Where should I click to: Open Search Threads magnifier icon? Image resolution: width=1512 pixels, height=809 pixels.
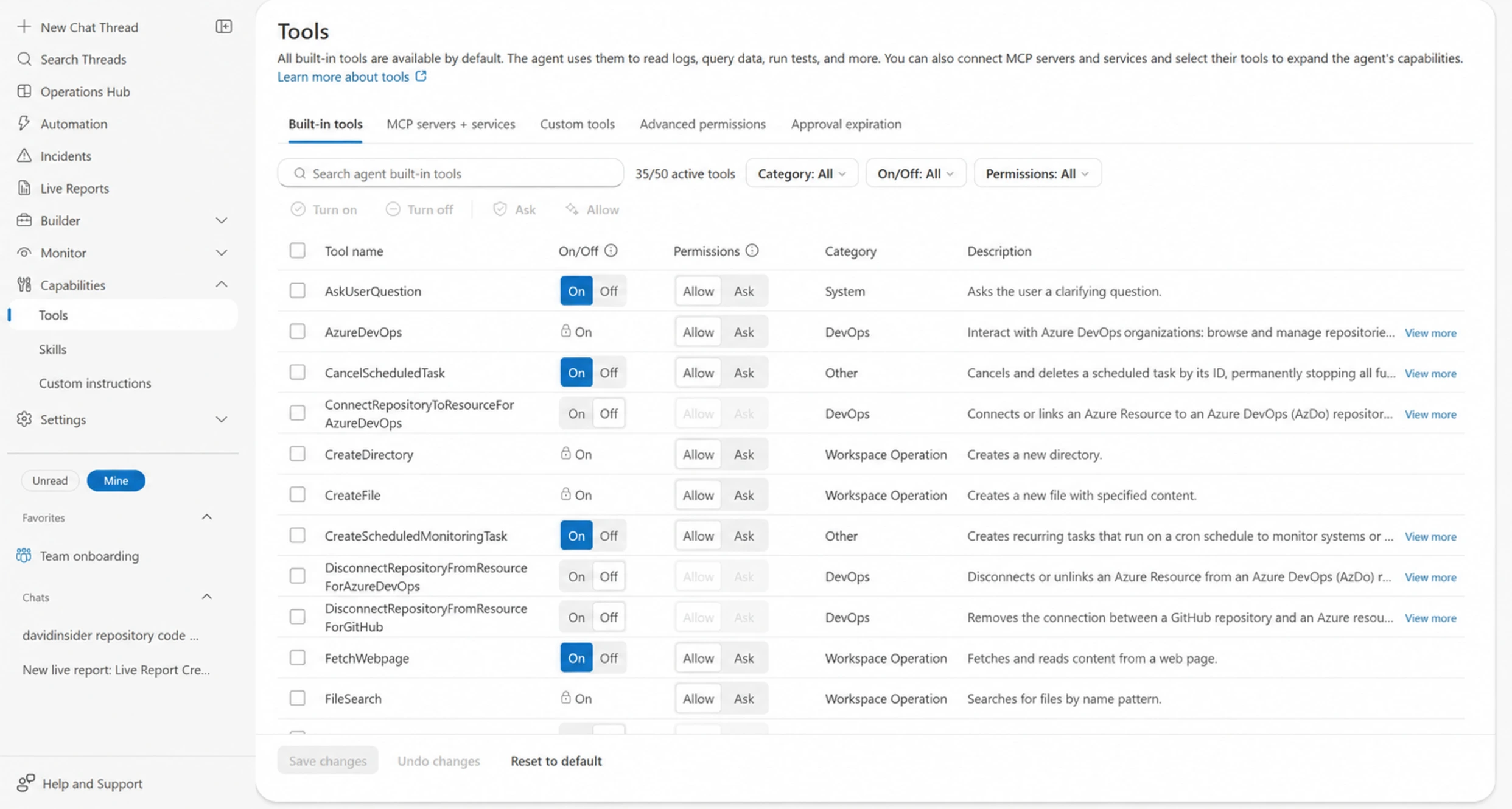point(24,59)
